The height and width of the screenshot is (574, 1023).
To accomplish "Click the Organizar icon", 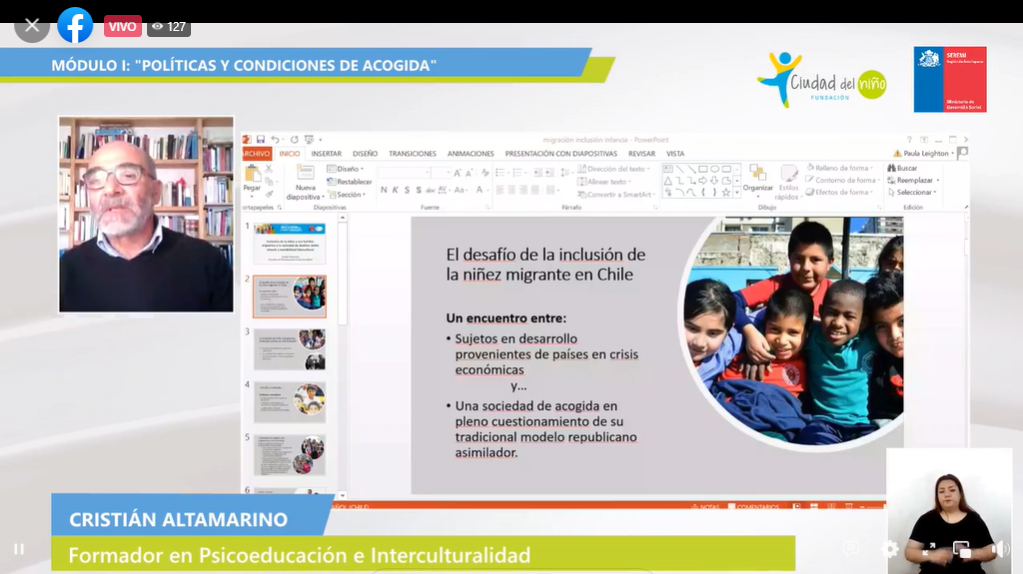I will (757, 178).
